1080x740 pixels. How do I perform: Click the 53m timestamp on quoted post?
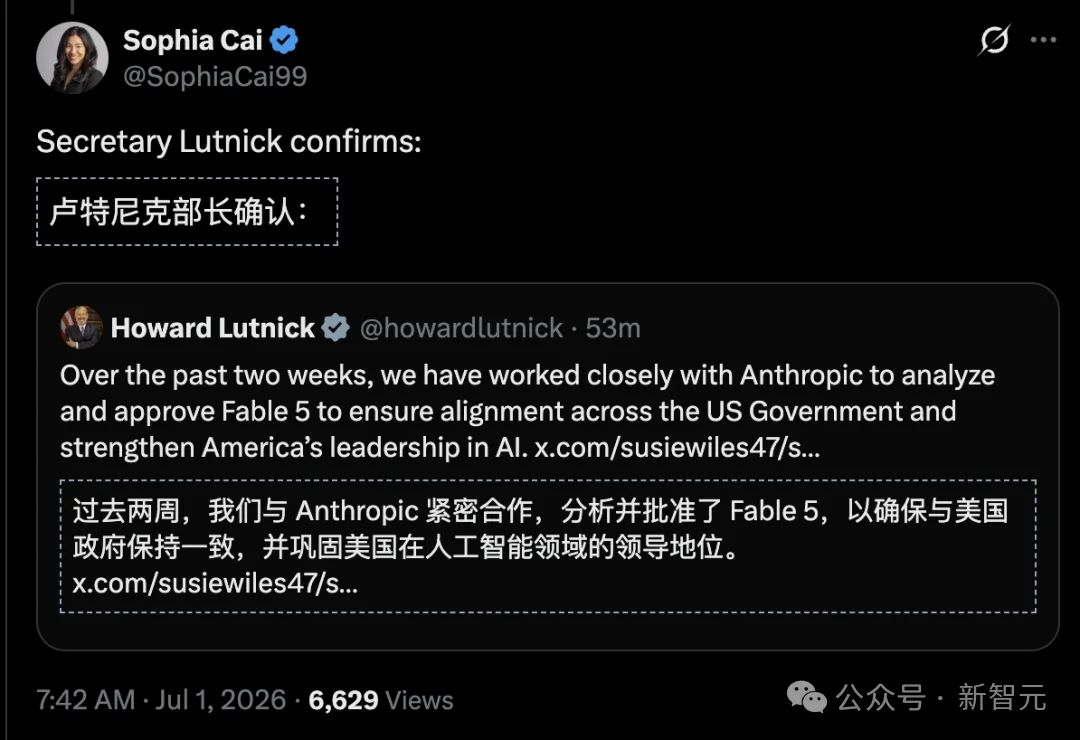click(613, 328)
